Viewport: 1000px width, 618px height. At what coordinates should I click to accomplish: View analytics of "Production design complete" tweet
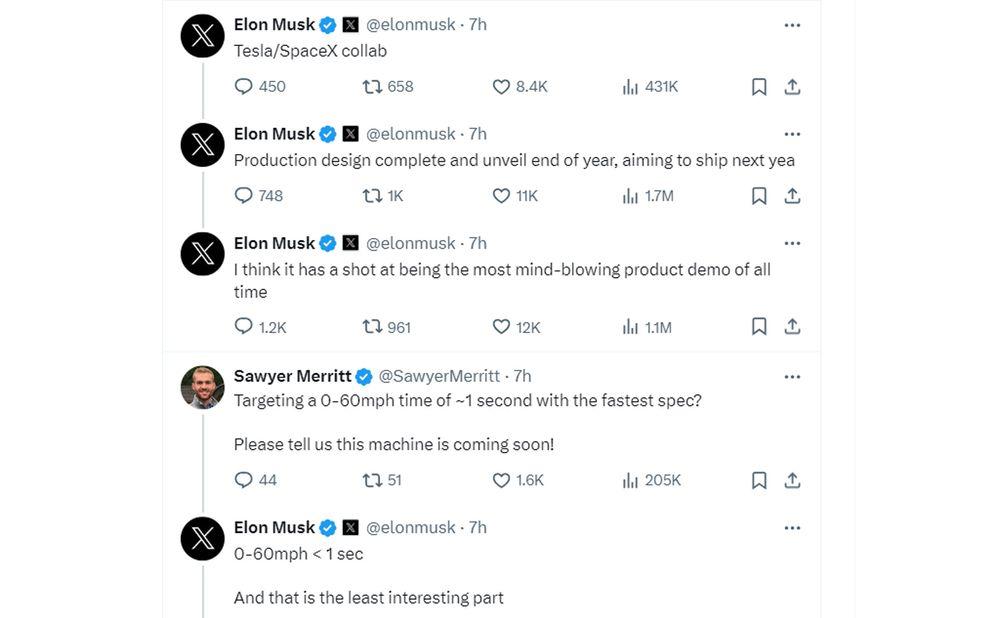[630, 196]
